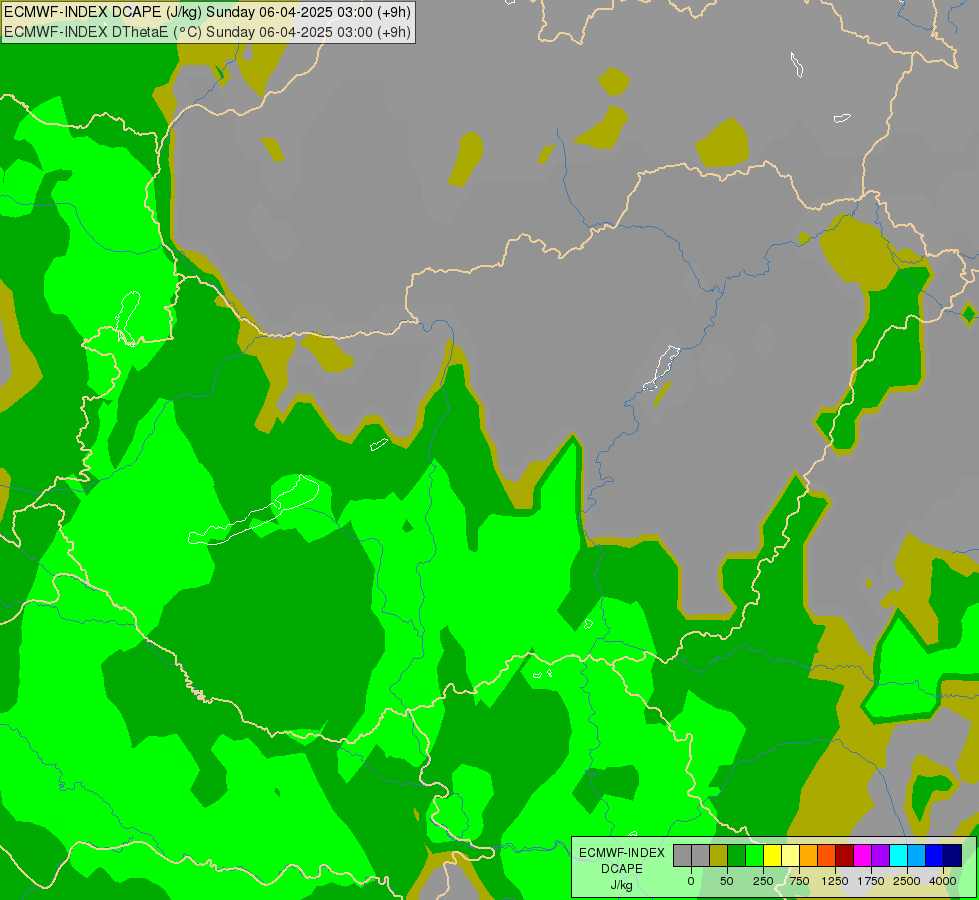Select the pale yellow legend swatch

point(790,856)
